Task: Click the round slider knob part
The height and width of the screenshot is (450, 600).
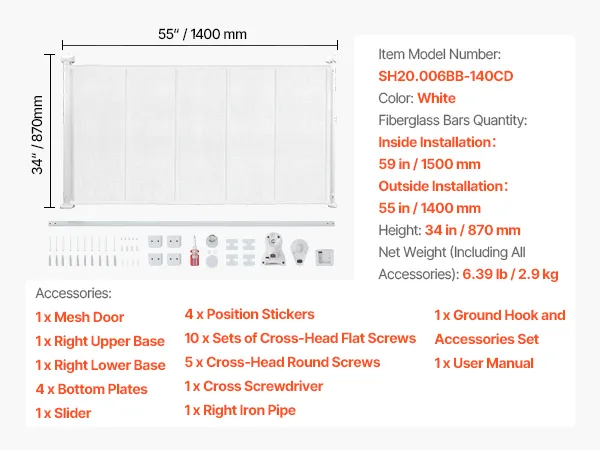Action: [x=213, y=243]
